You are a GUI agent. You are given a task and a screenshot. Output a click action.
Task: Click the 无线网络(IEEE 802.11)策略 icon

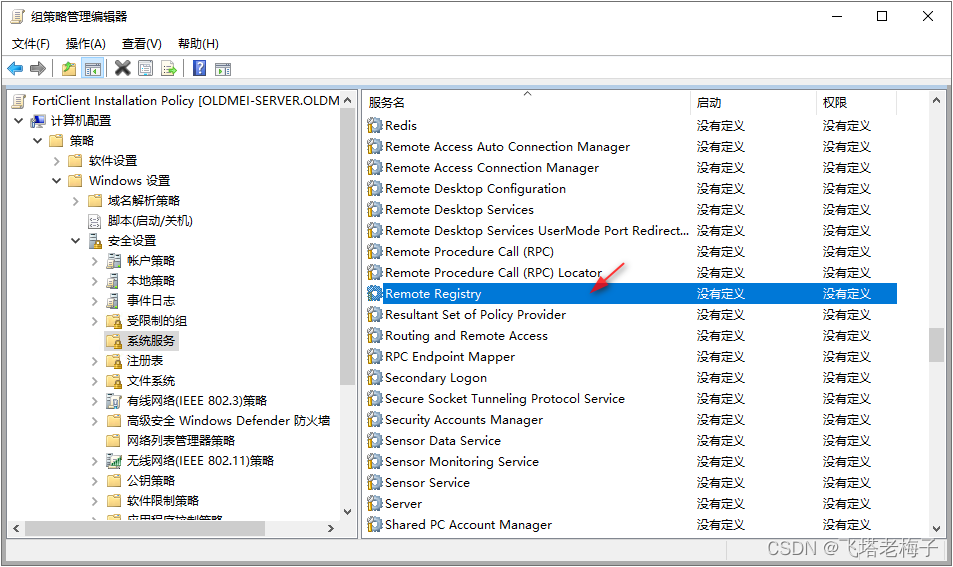pyautogui.click(x=114, y=461)
